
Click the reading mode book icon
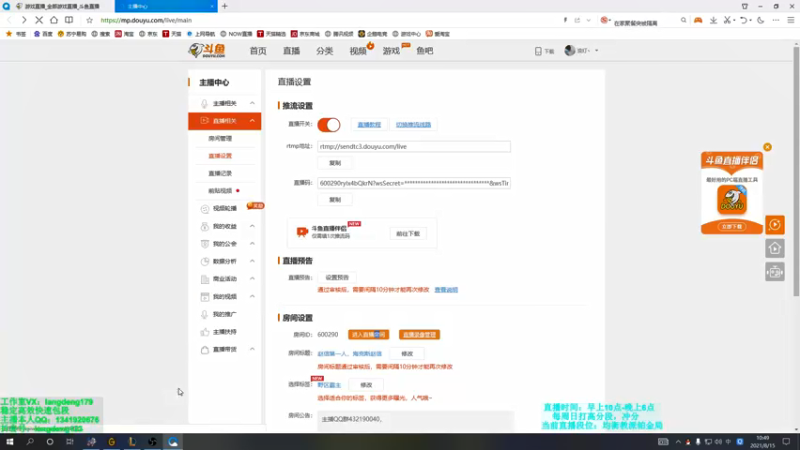click(x=69, y=20)
